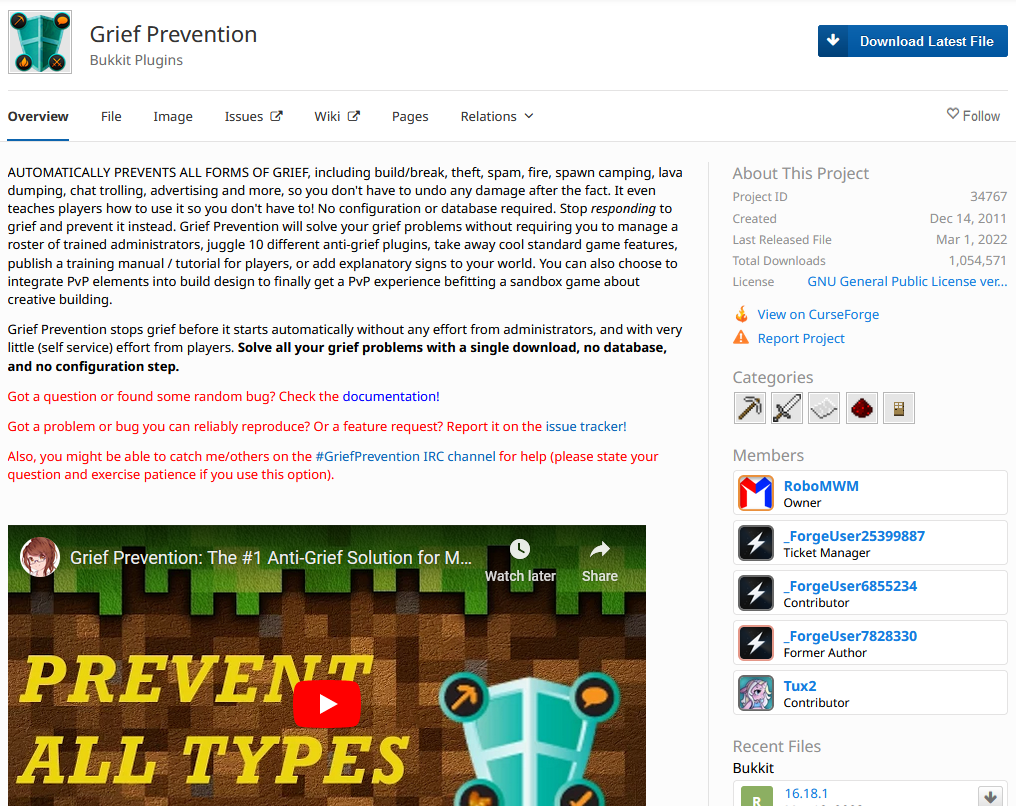The width and height of the screenshot is (1016, 806).
Task: Click the Grief Prevention page title
Action: pos(173,34)
